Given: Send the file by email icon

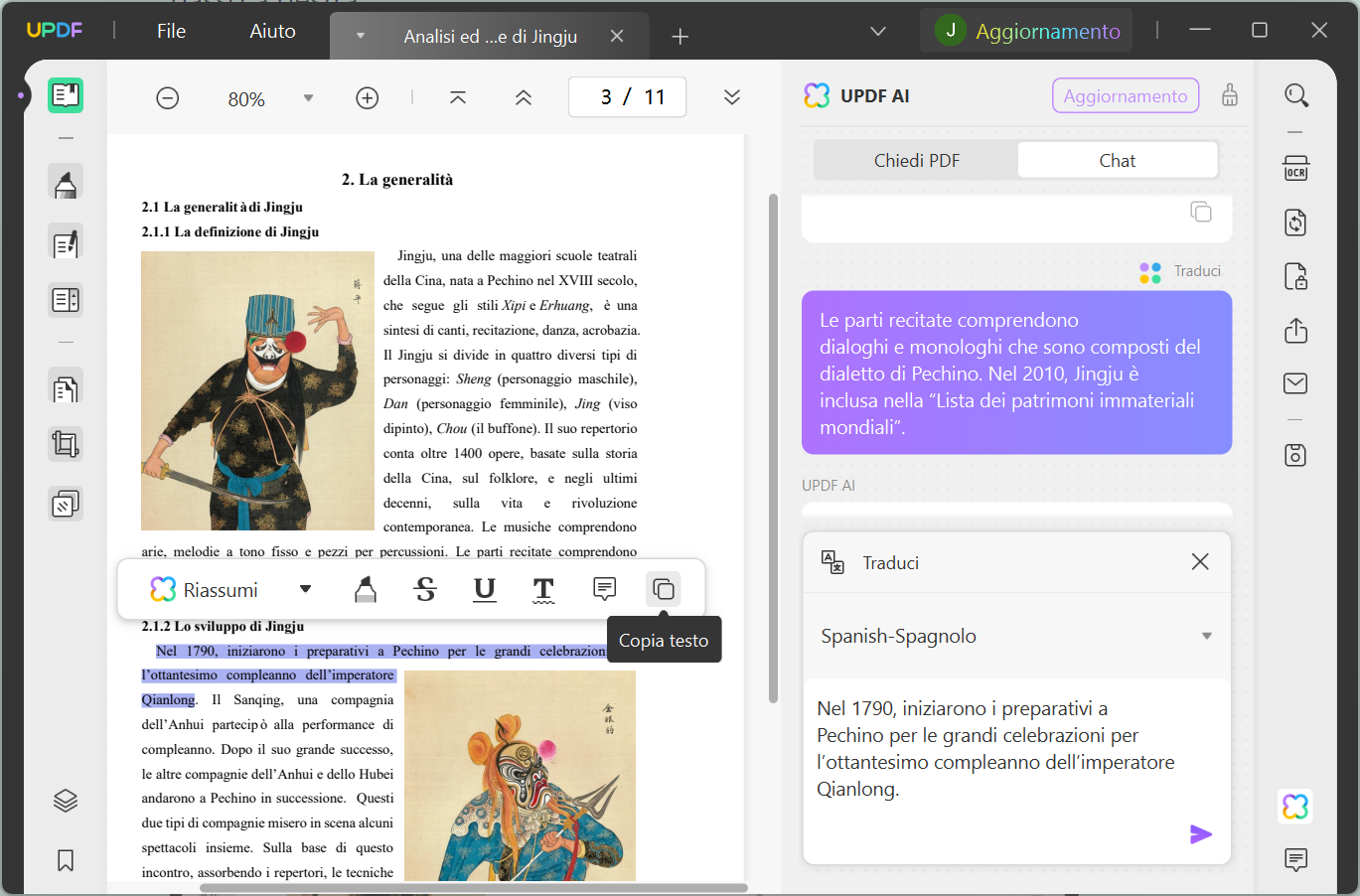Looking at the screenshot, I should click(x=1296, y=383).
